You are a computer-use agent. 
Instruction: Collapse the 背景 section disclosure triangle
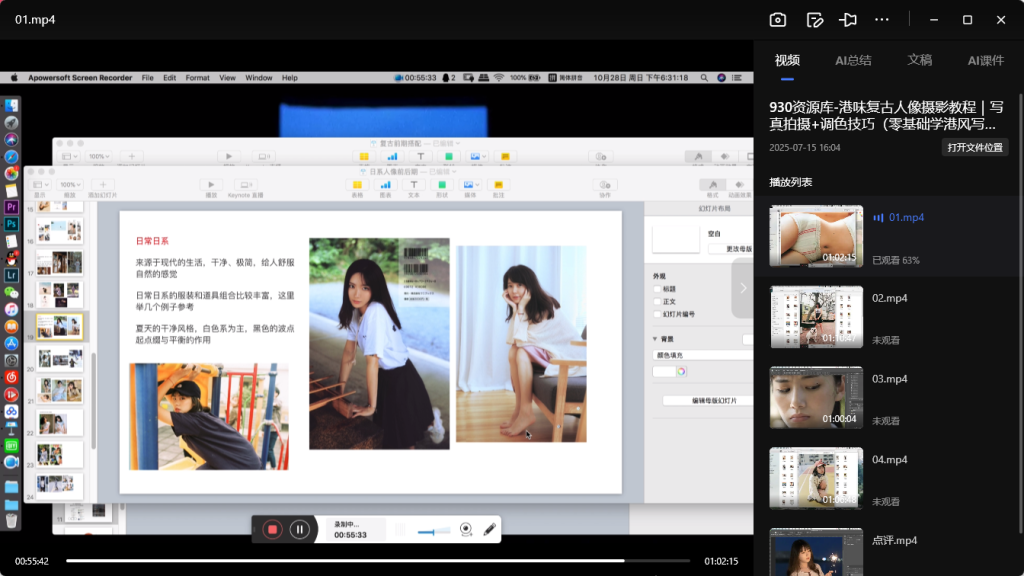pyautogui.click(x=654, y=339)
